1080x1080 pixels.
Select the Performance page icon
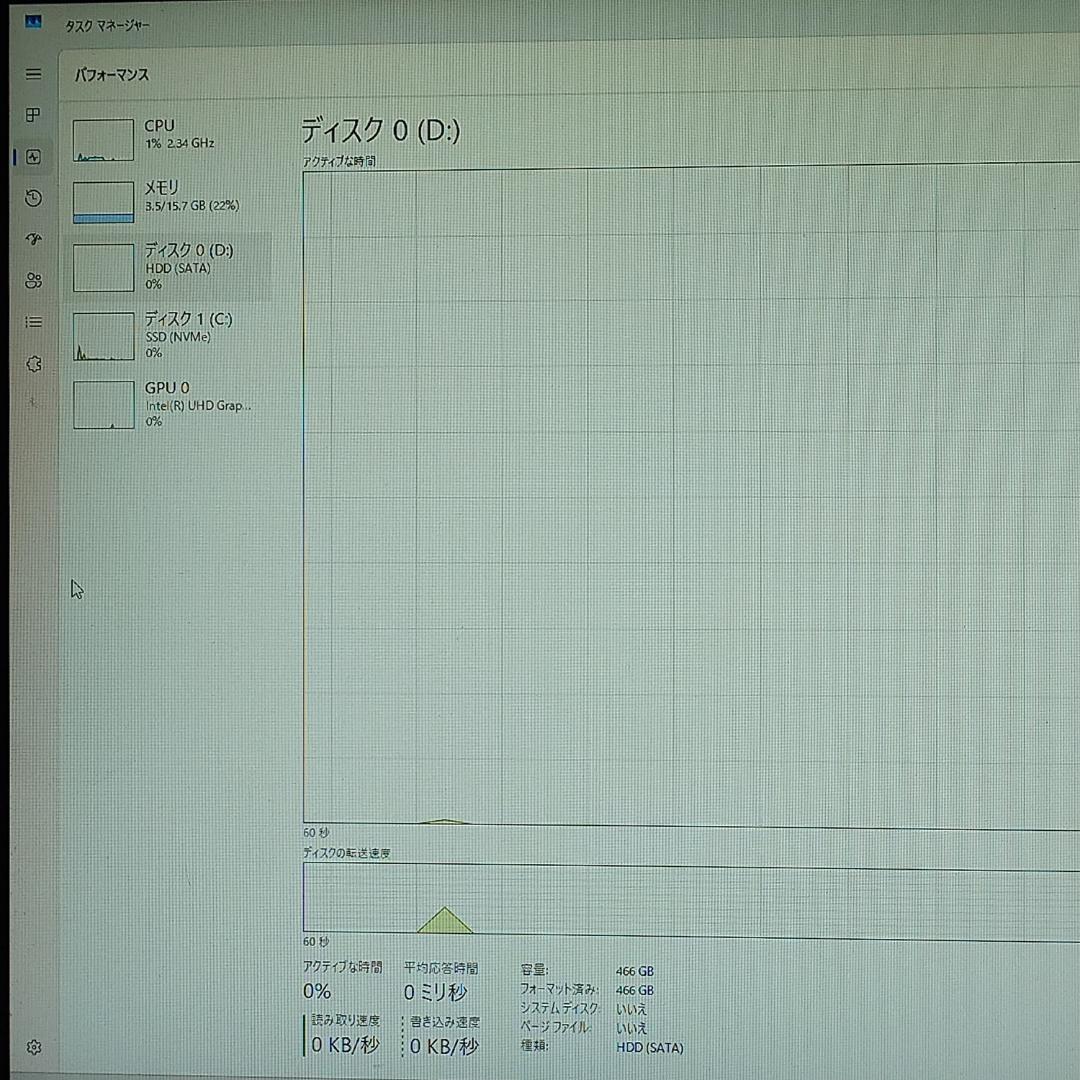pyautogui.click(x=33, y=157)
